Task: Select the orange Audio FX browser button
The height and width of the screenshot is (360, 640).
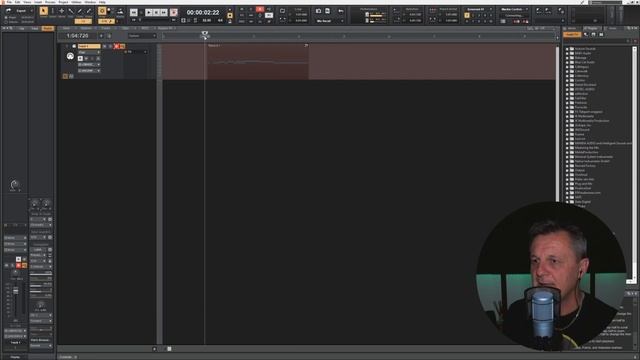Action: click(572, 35)
